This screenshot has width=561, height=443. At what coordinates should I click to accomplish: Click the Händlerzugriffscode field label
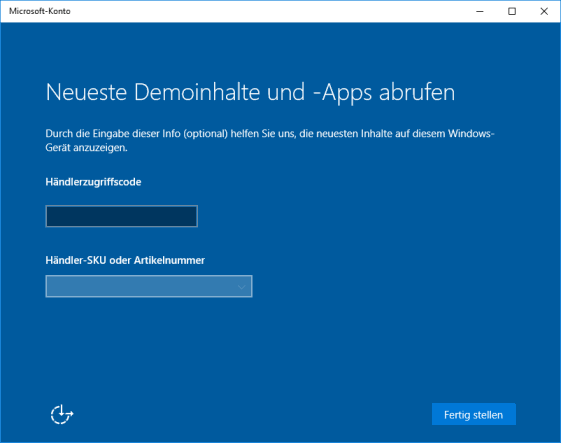(x=93, y=182)
